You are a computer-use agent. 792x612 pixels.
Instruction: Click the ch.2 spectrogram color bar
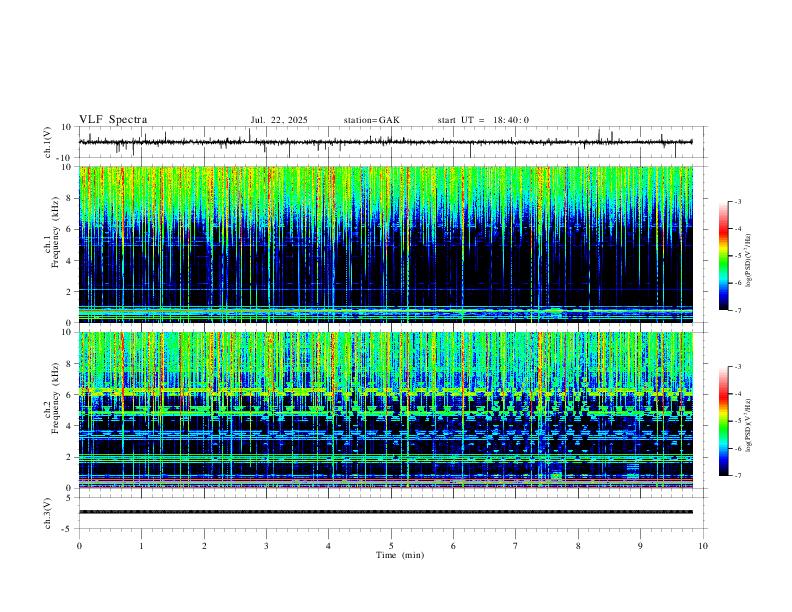coord(724,421)
